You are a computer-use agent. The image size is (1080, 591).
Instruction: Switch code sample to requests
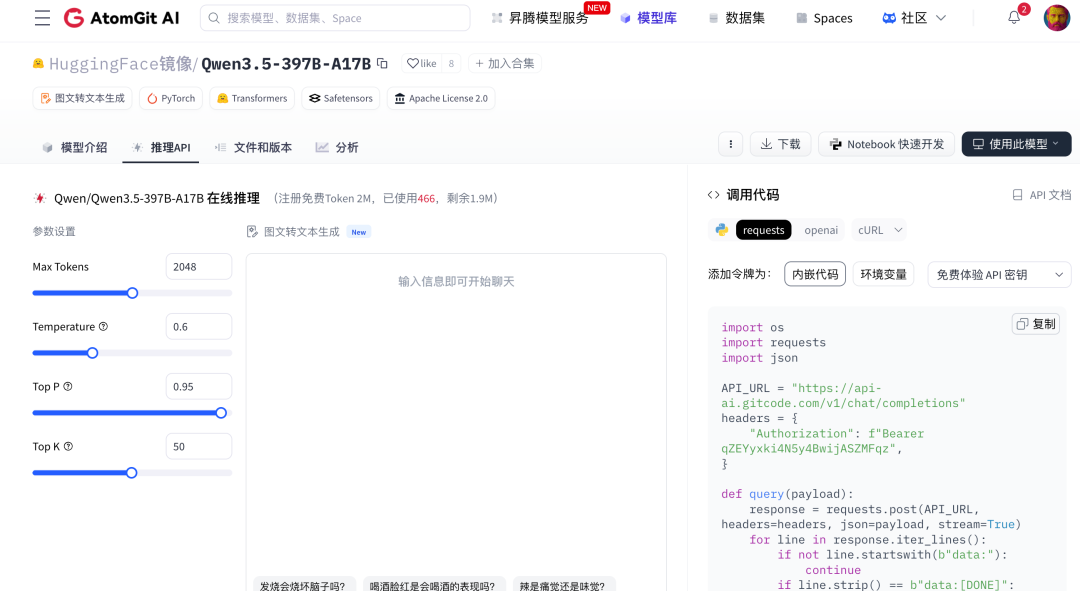(763, 230)
